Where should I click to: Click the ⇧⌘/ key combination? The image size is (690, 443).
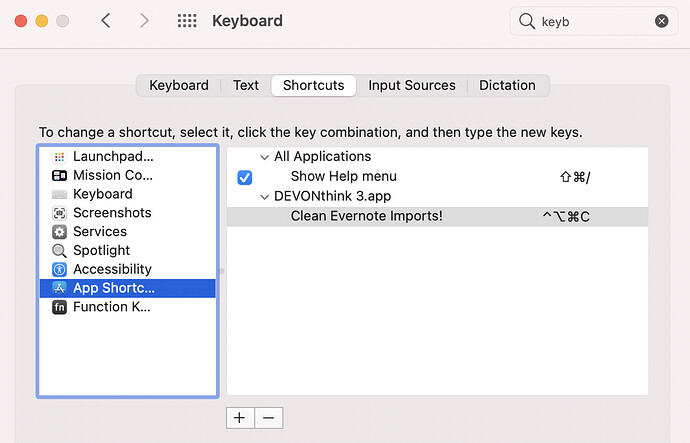[575, 177]
